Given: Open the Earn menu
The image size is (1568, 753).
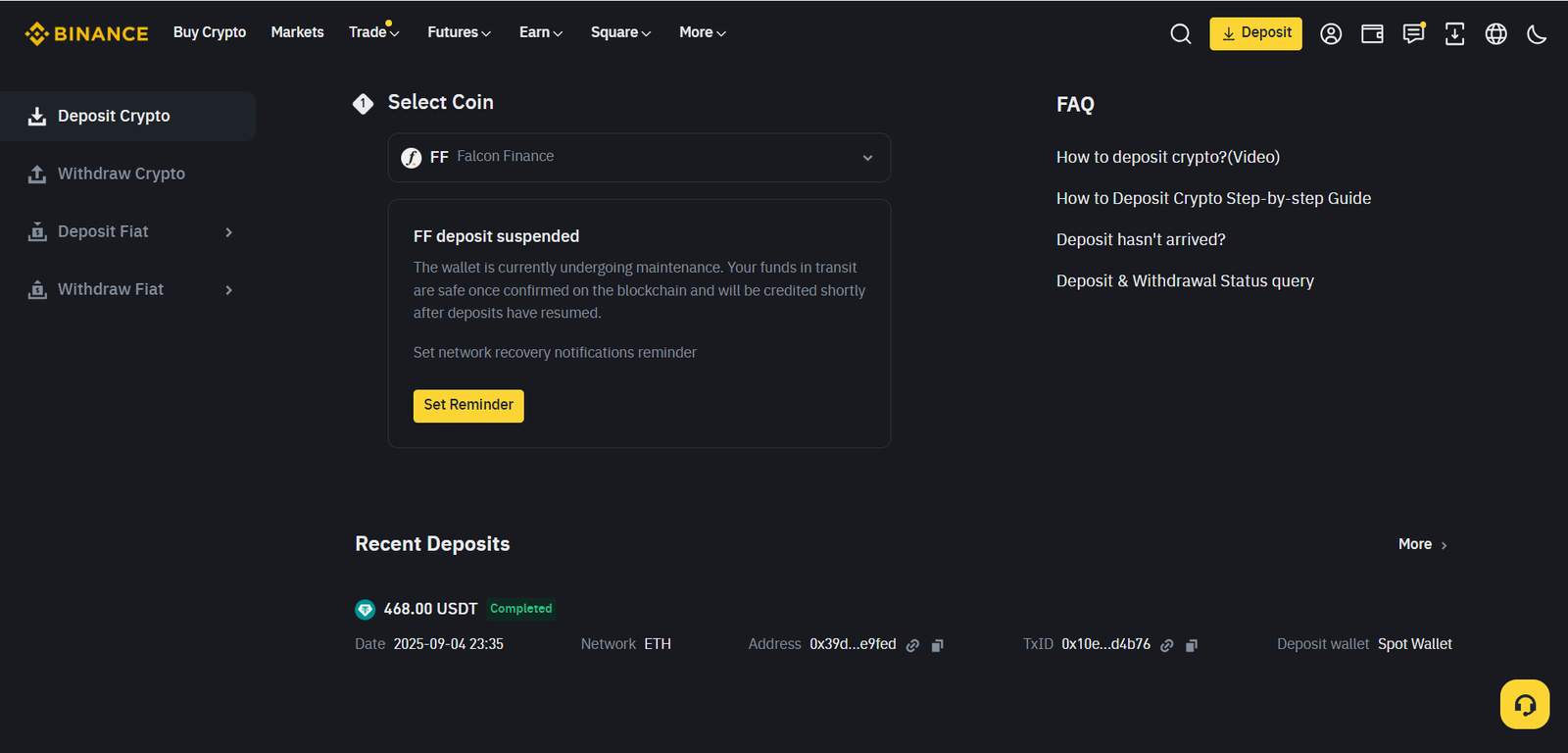Looking at the screenshot, I should 540,32.
